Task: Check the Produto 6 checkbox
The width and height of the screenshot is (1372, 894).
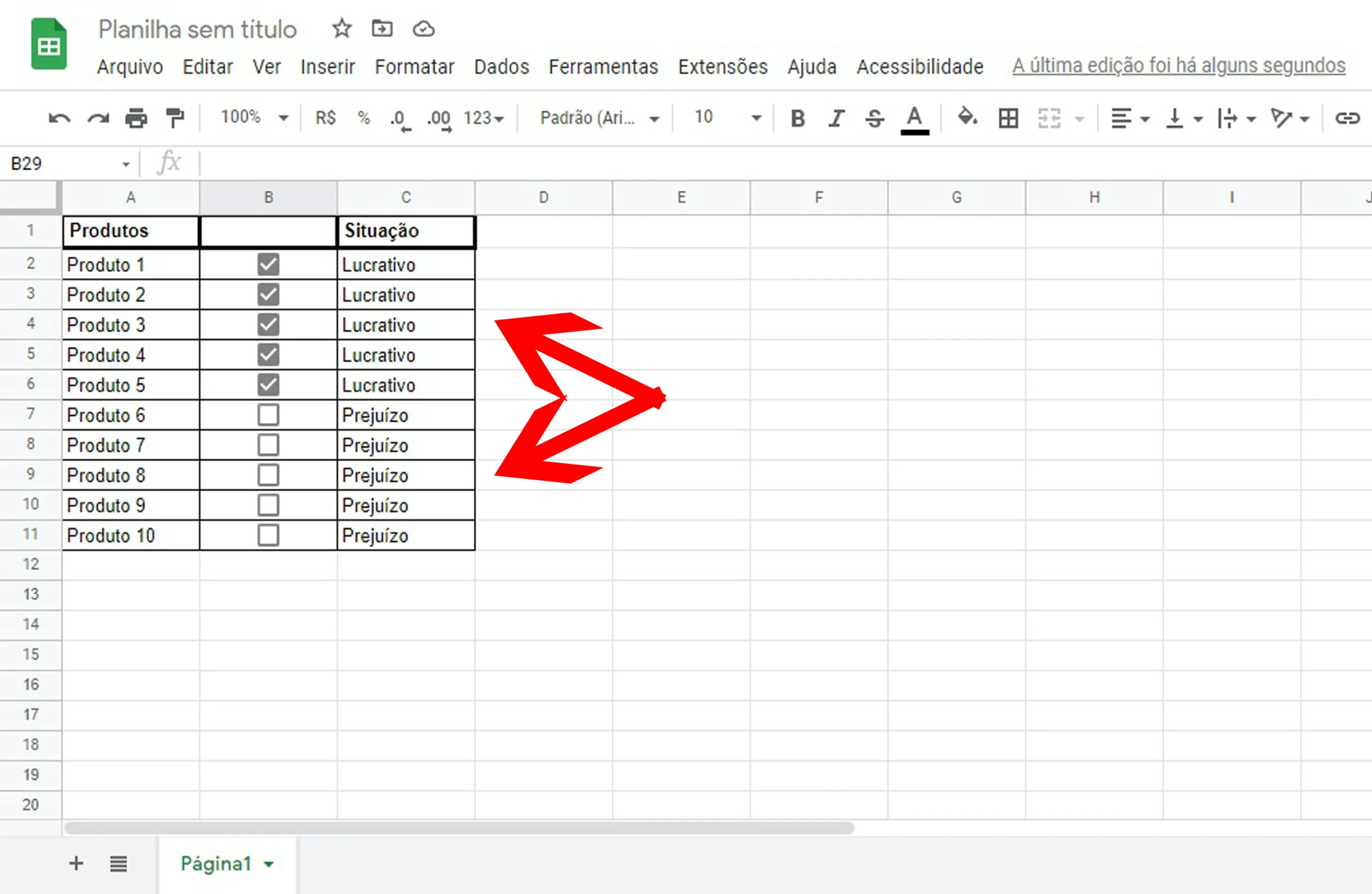Action: [269, 415]
